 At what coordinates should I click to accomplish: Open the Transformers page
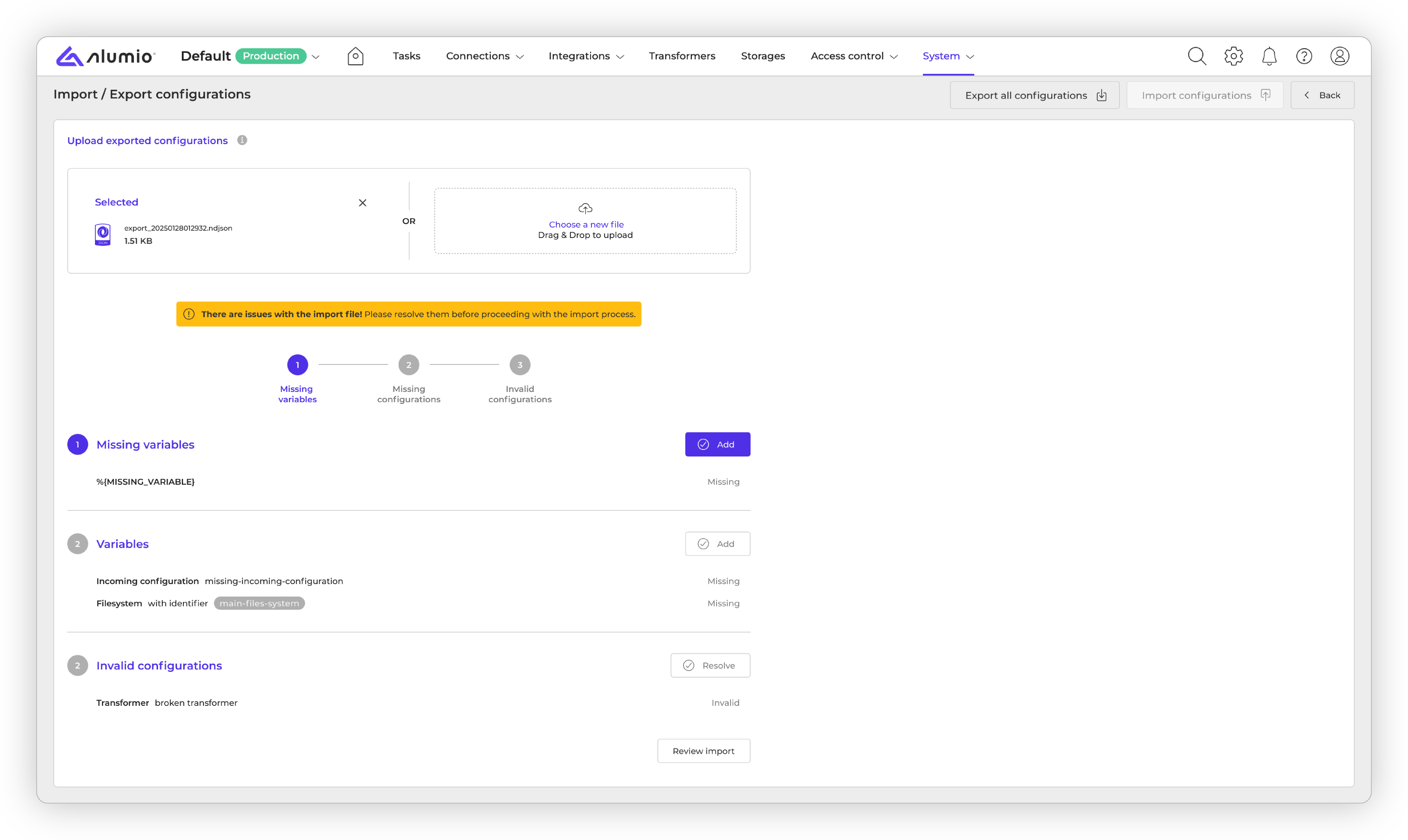coord(682,56)
